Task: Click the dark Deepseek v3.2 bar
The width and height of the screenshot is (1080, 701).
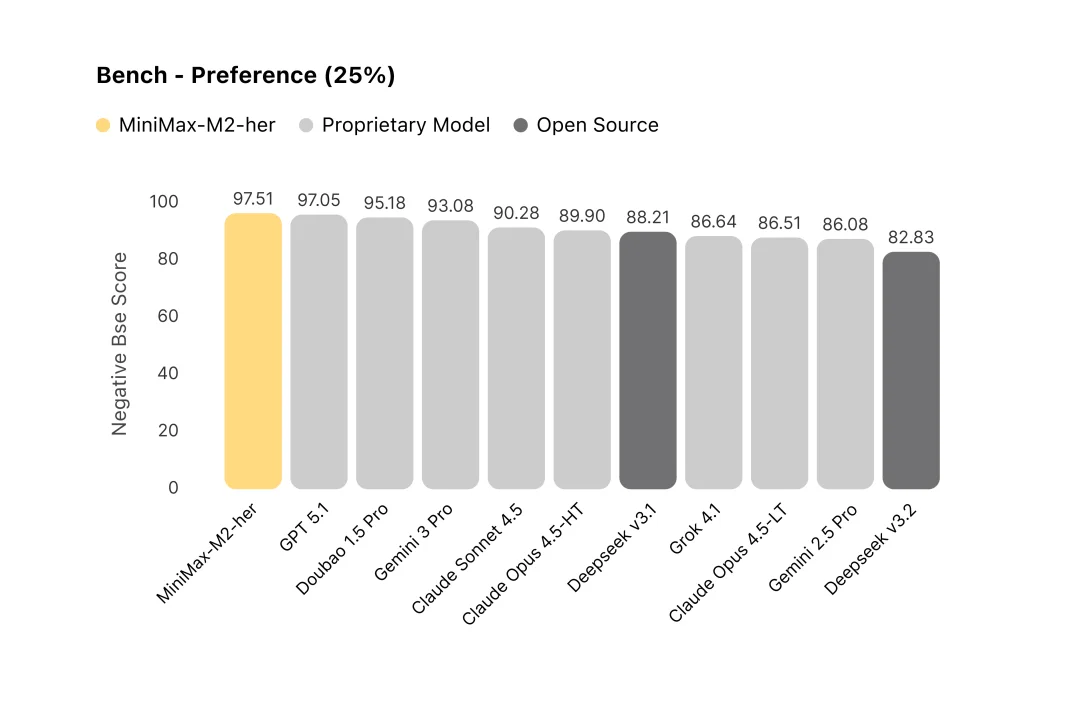Action: [911, 370]
